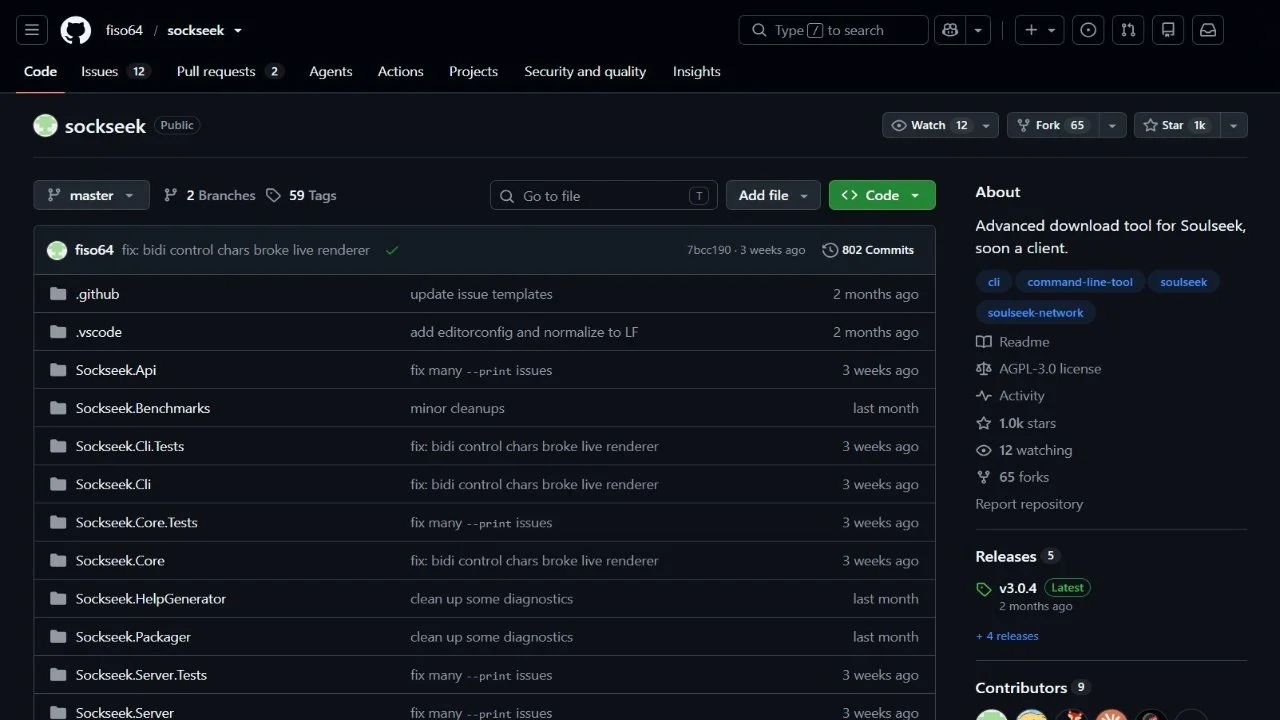Click the sockseek repository avatar
Screen dimensions: 1280x720
[x=45, y=126]
